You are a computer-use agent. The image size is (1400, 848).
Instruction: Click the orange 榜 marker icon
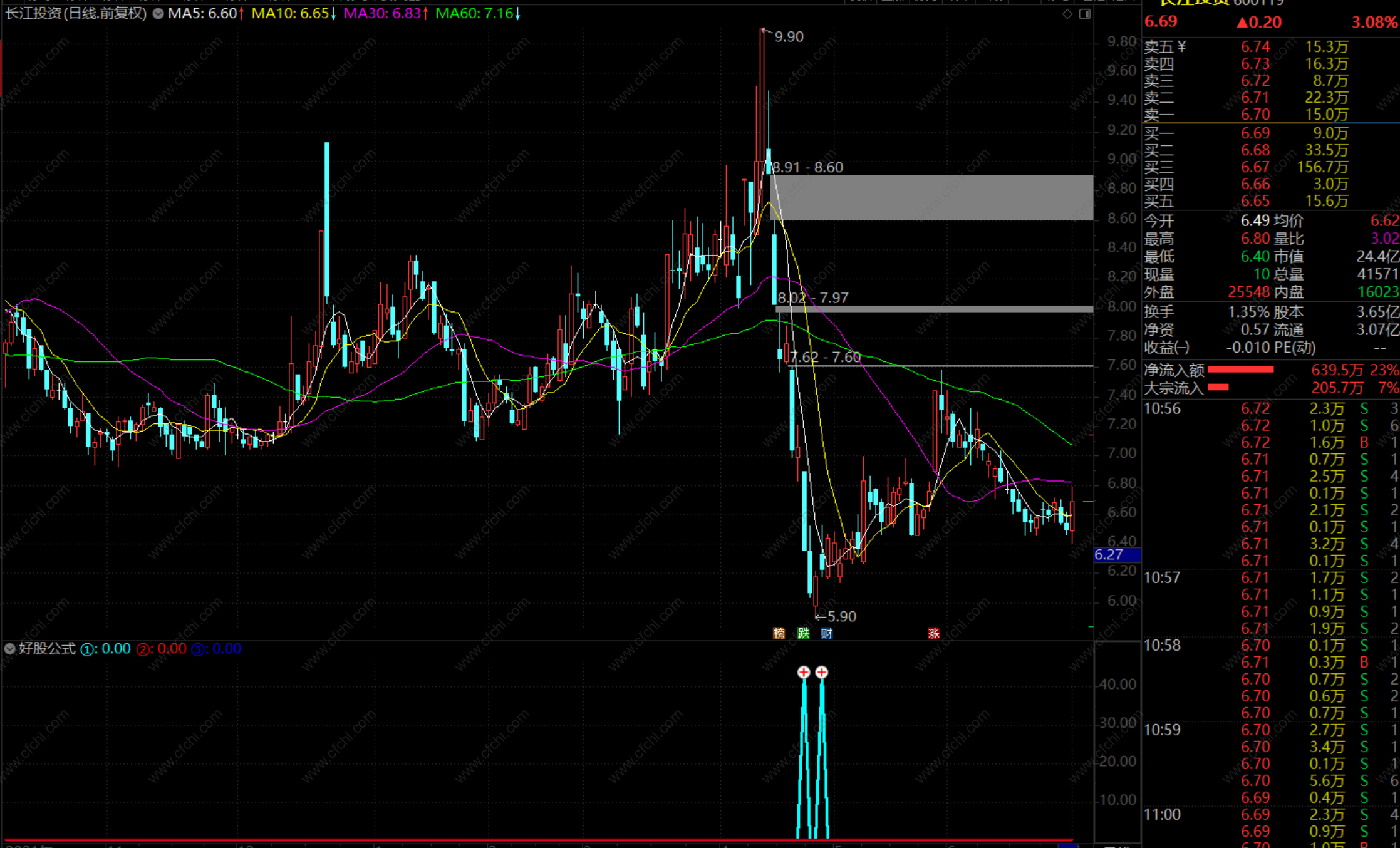coord(779,633)
